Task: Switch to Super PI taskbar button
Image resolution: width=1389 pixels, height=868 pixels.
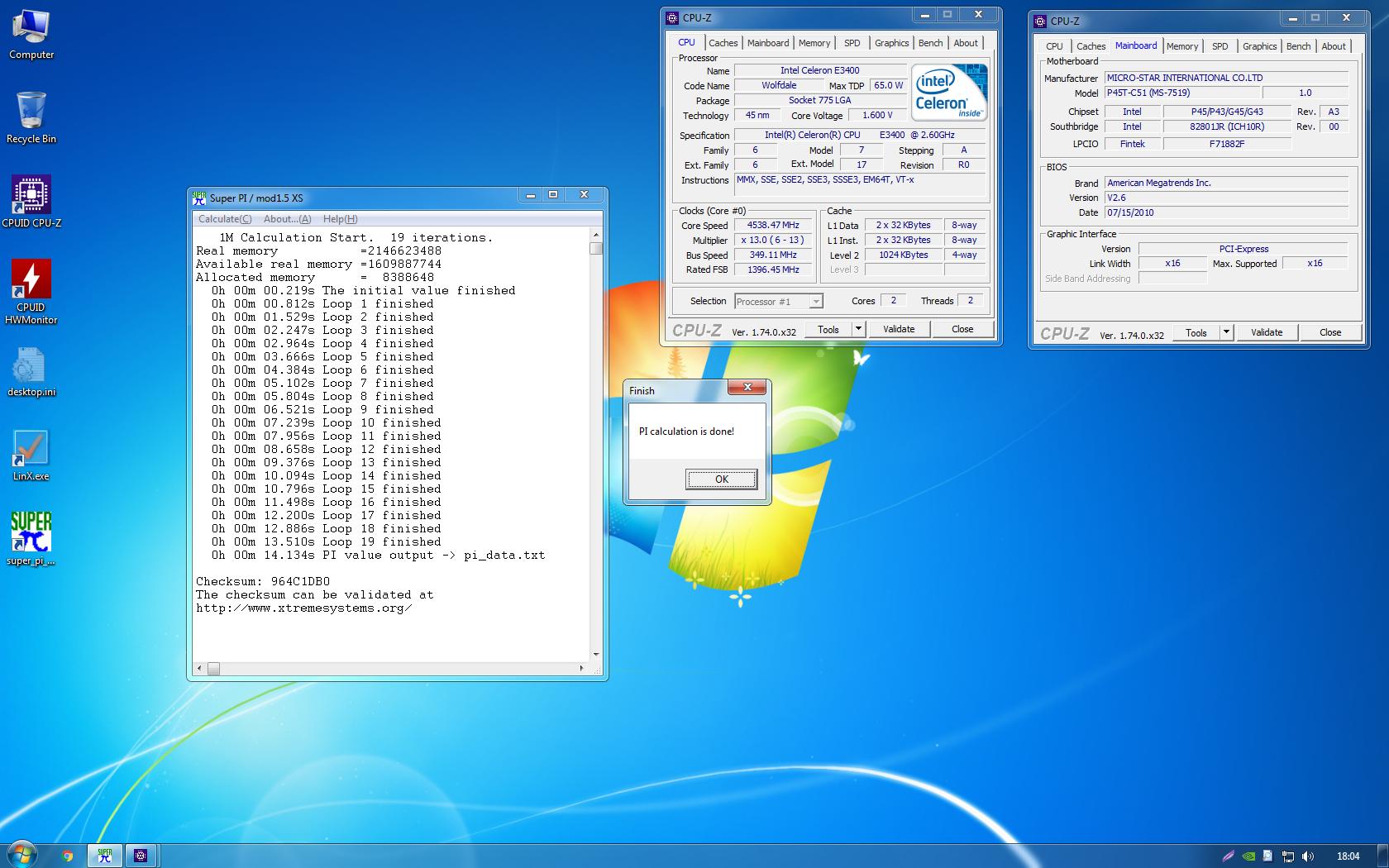Action: click(104, 856)
